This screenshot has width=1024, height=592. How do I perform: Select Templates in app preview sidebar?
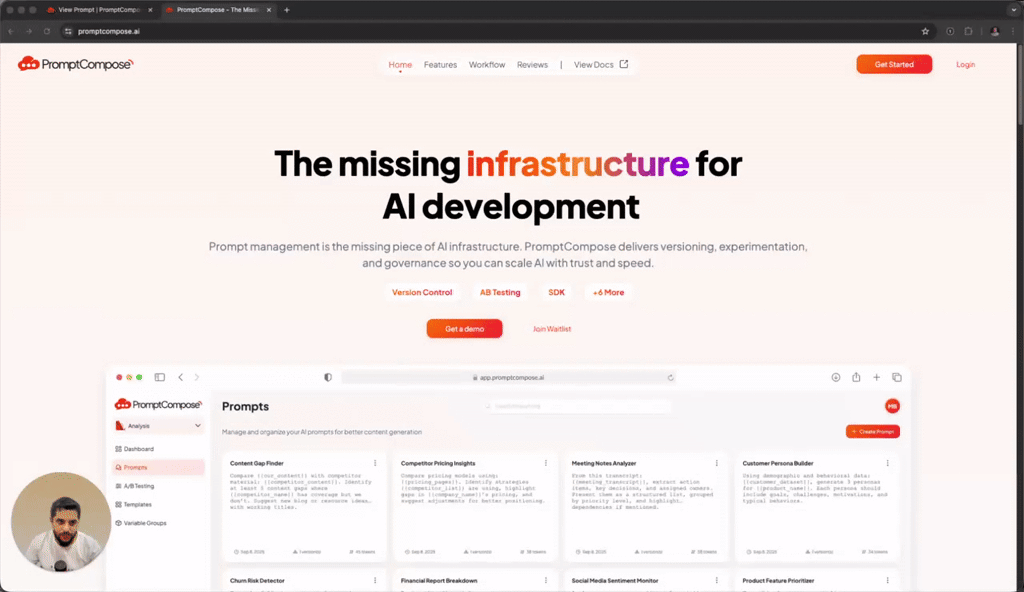[158, 504]
